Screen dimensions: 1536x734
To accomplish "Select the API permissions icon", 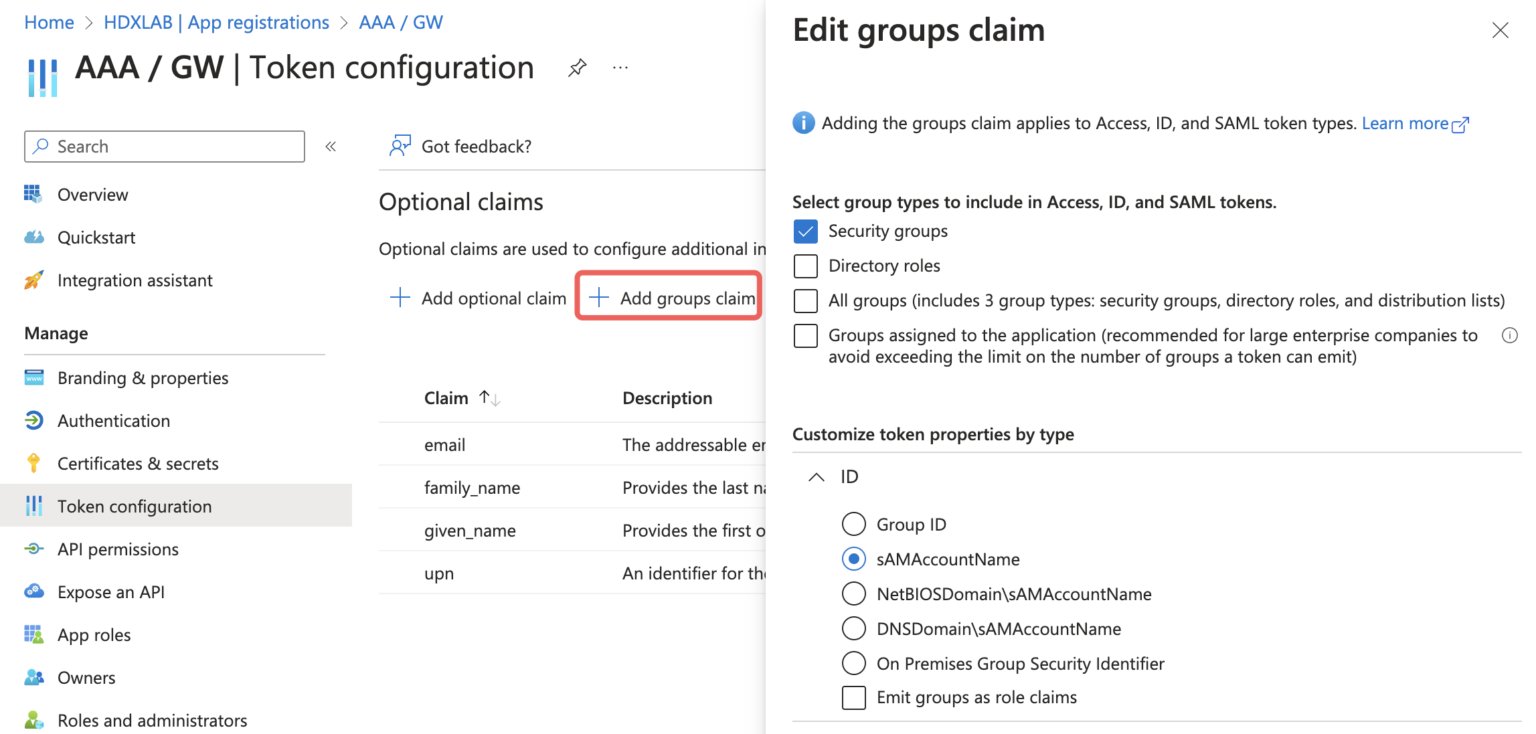I will 35,548.
